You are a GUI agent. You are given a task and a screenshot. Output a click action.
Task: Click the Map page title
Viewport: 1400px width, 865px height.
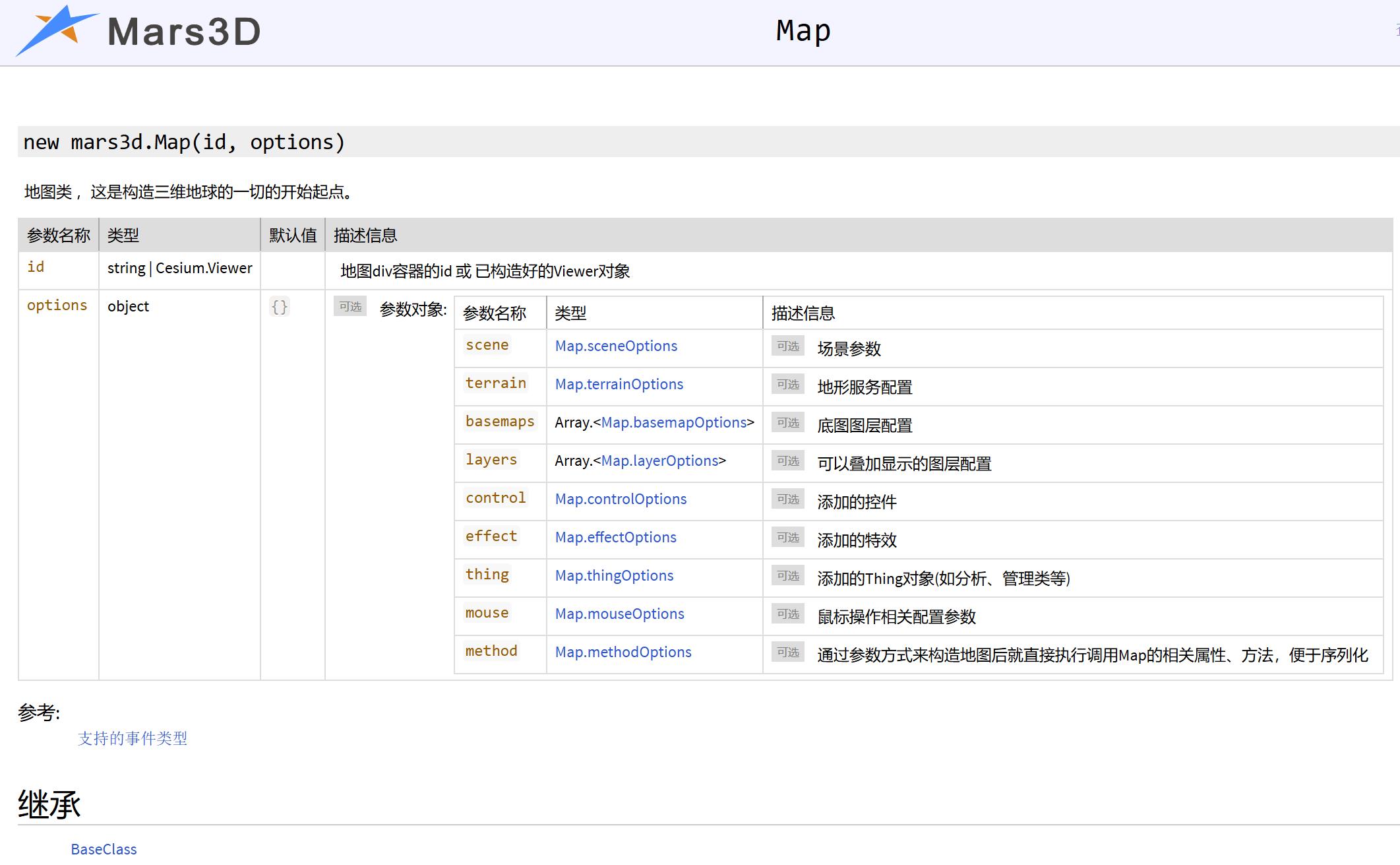coord(803,31)
